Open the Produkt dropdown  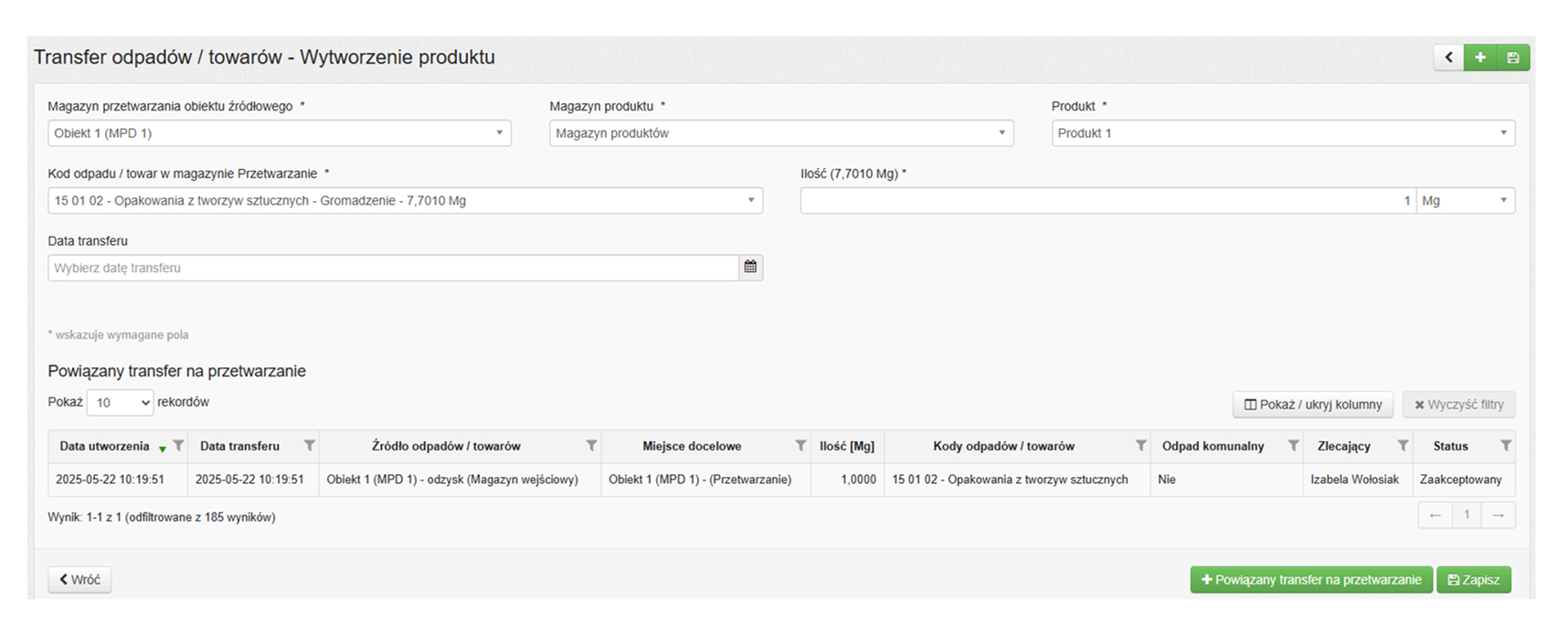click(x=1282, y=133)
